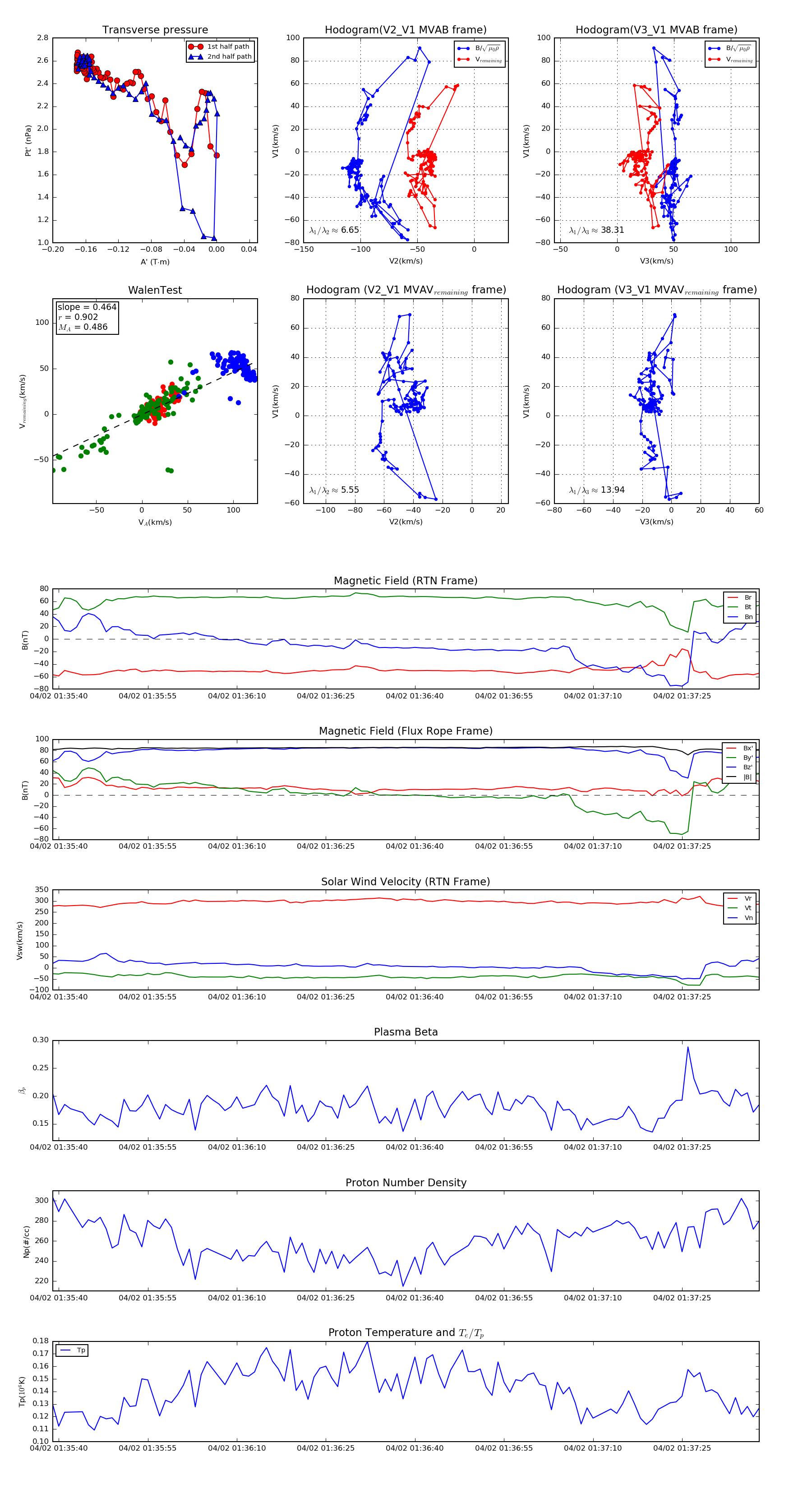Click the eigenvalue ratio annotation reading 6.65
Screen dimensions: 812x1489
334,230
